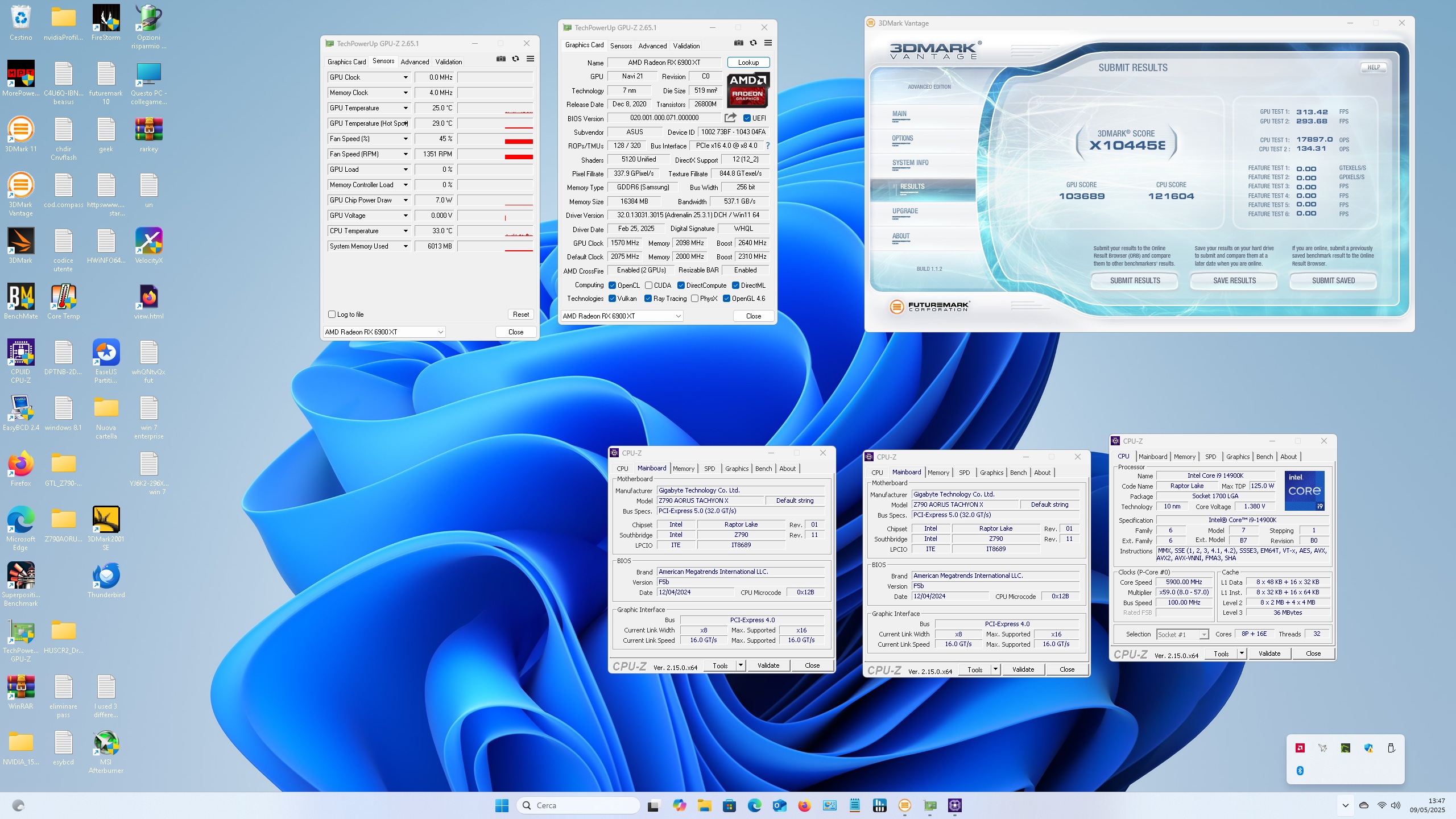The height and width of the screenshot is (819, 1456).
Task: Toggle the DirectCompute checkbox
Action: (681, 286)
